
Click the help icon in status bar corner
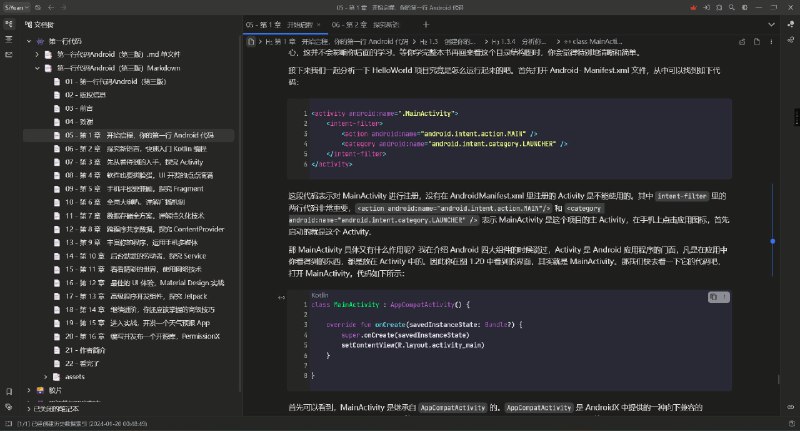[x=791, y=423]
